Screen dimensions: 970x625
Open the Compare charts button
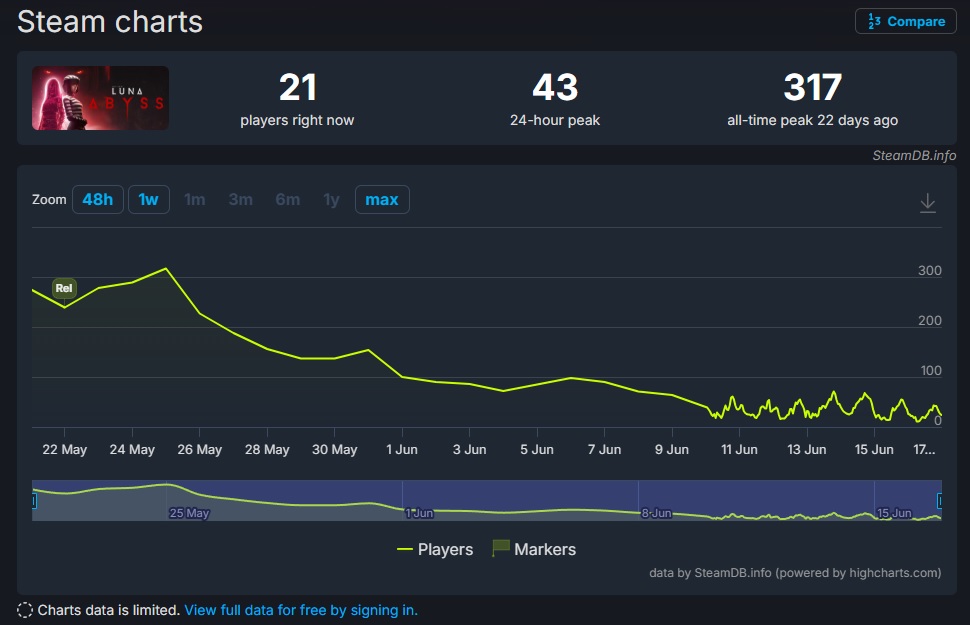pyautogui.click(x=906, y=21)
